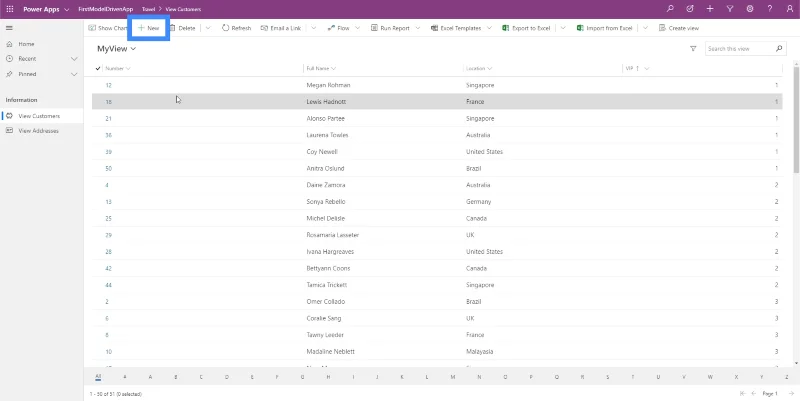The image size is (800, 401).
Task: Open the task flow checkmark-circle icon
Action: [x=690, y=9]
